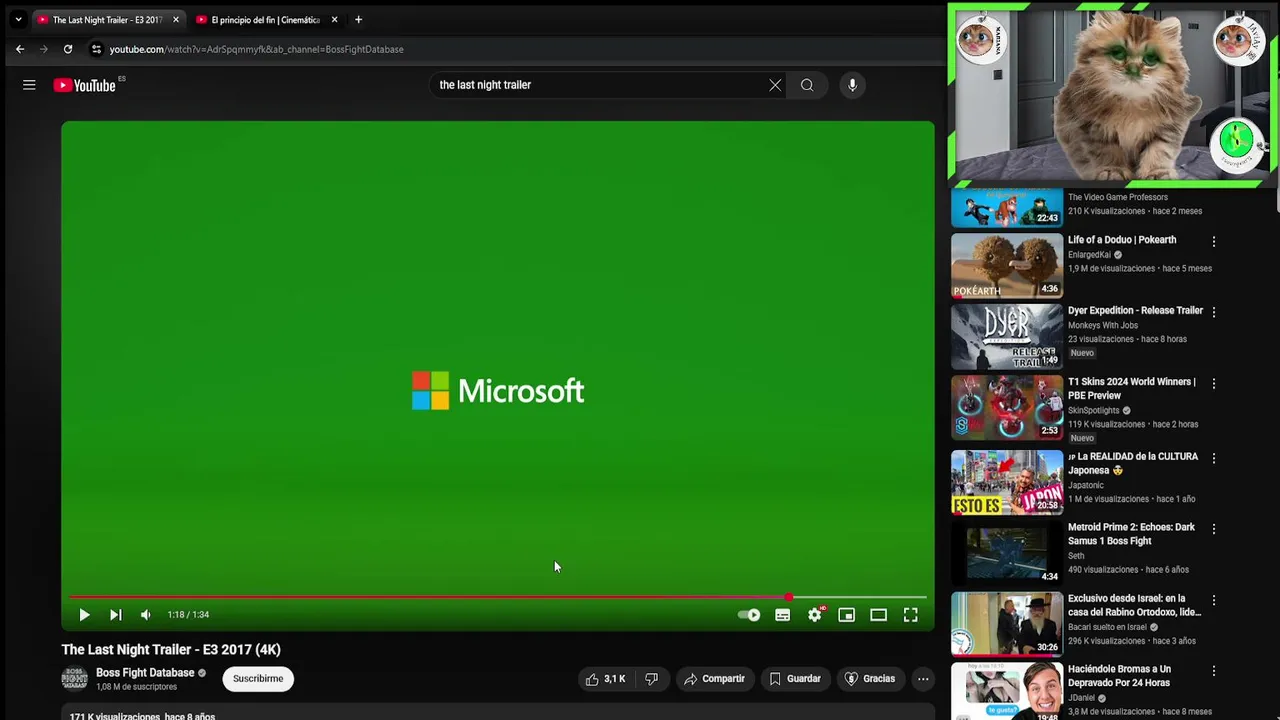Image resolution: width=1280 pixels, height=720 pixels.
Task: Open options for Haciéndole Bromas video
Action: pos(1214,671)
